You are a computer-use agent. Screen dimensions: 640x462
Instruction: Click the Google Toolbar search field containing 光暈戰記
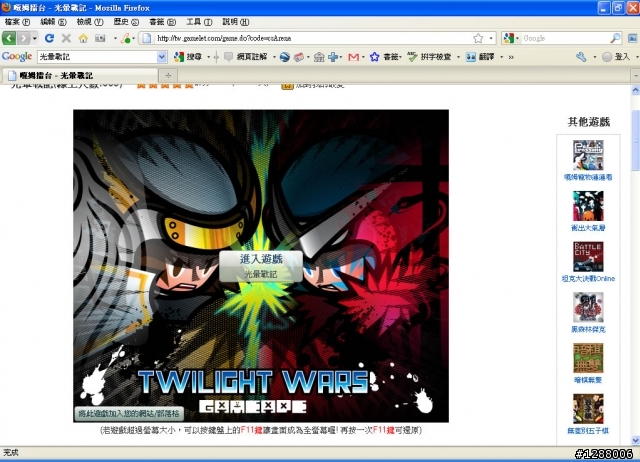[x=97, y=57]
